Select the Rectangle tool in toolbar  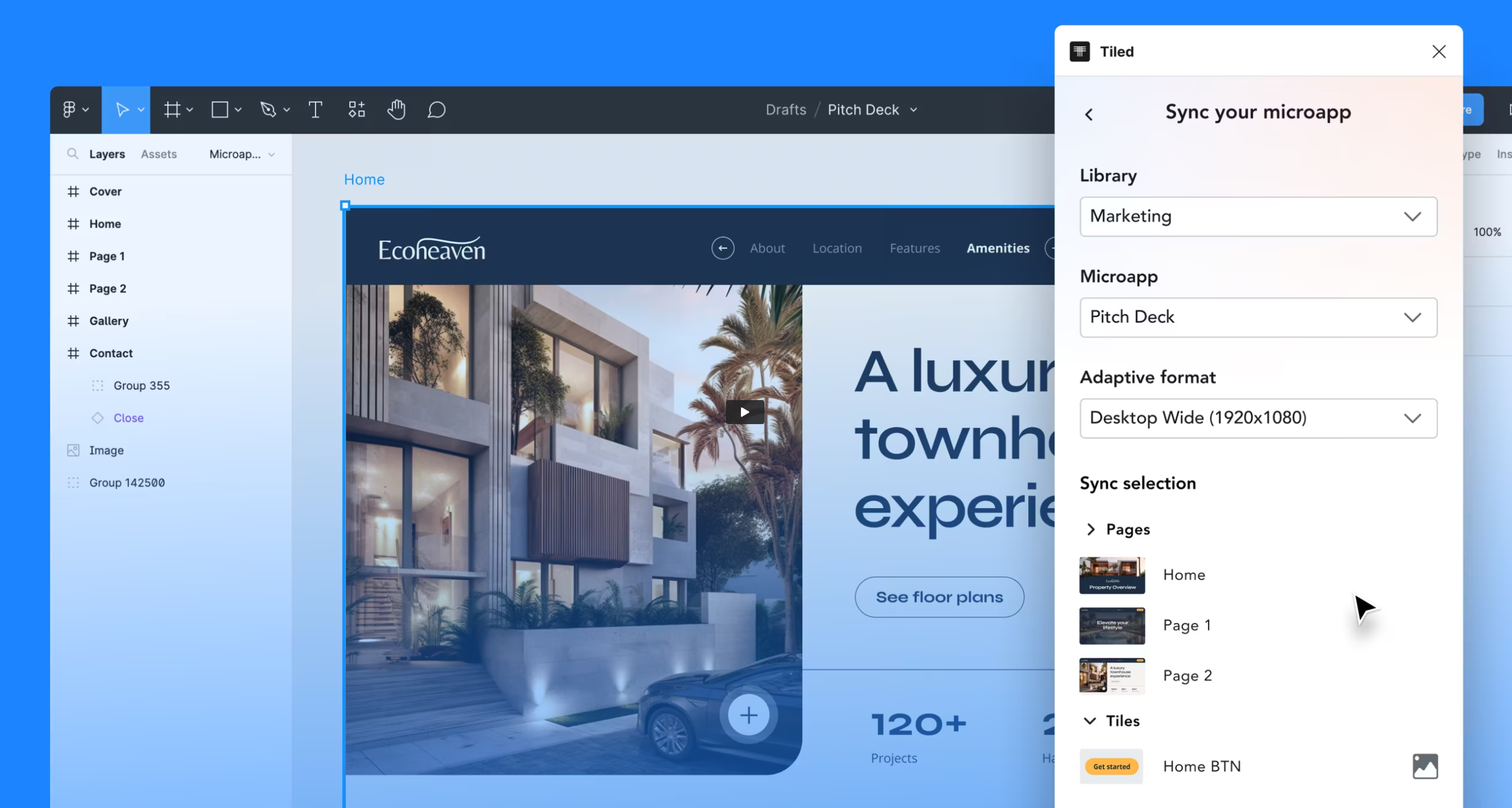coord(220,109)
